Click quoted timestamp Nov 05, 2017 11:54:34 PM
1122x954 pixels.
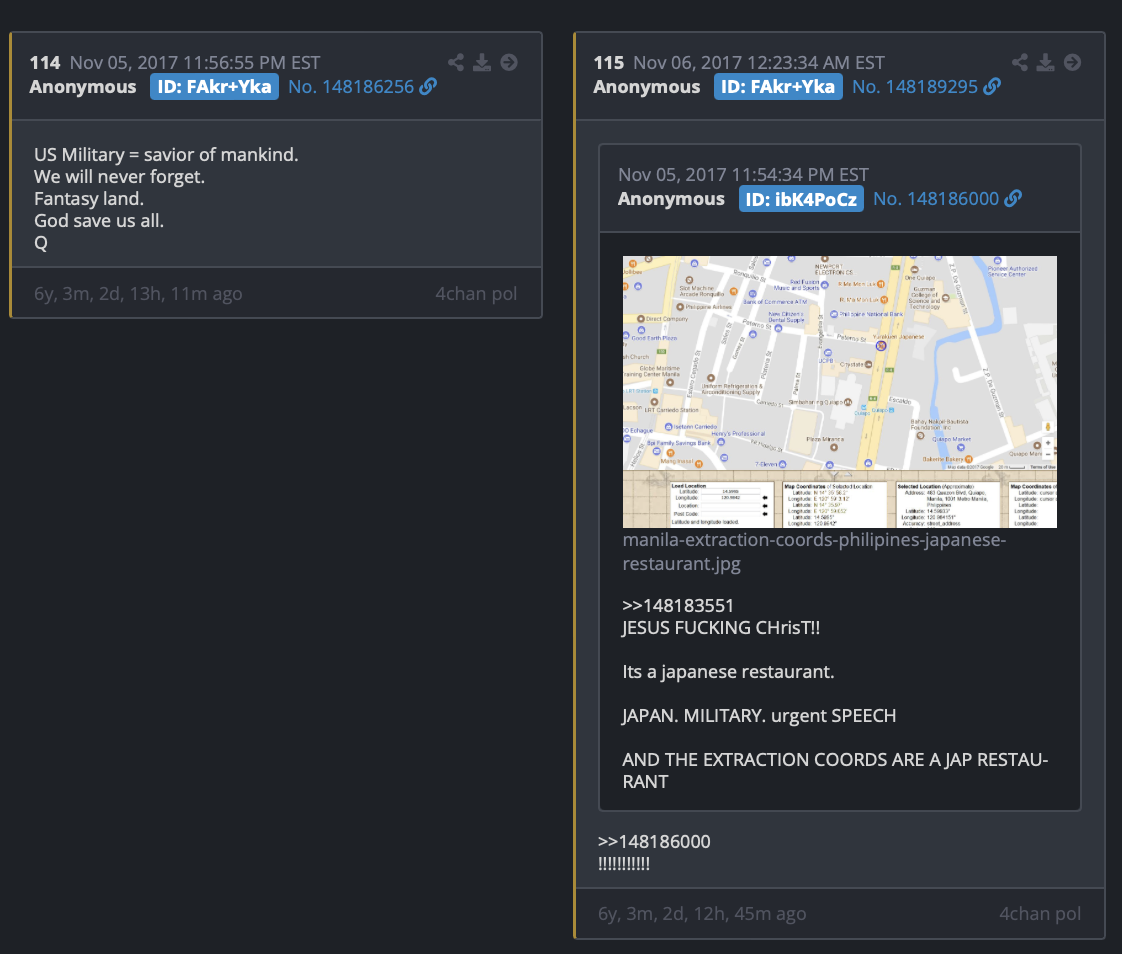(743, 175)
